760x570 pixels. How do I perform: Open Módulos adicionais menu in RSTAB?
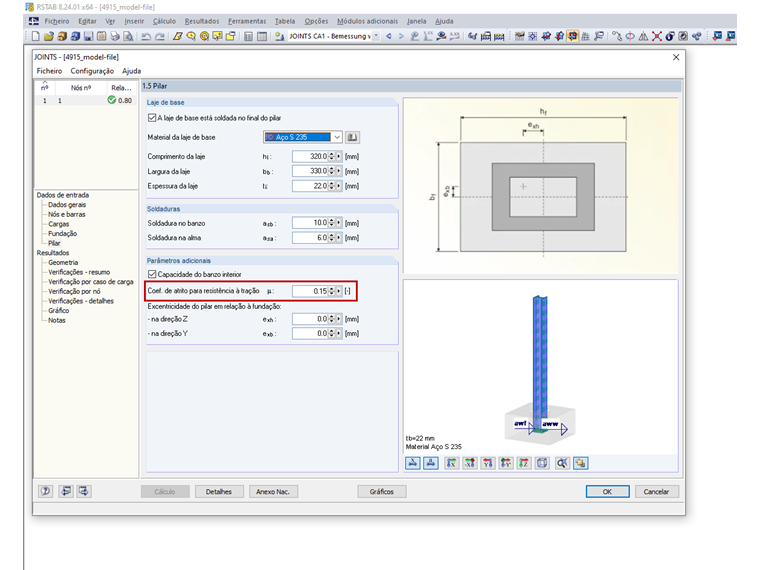[367, 21]
